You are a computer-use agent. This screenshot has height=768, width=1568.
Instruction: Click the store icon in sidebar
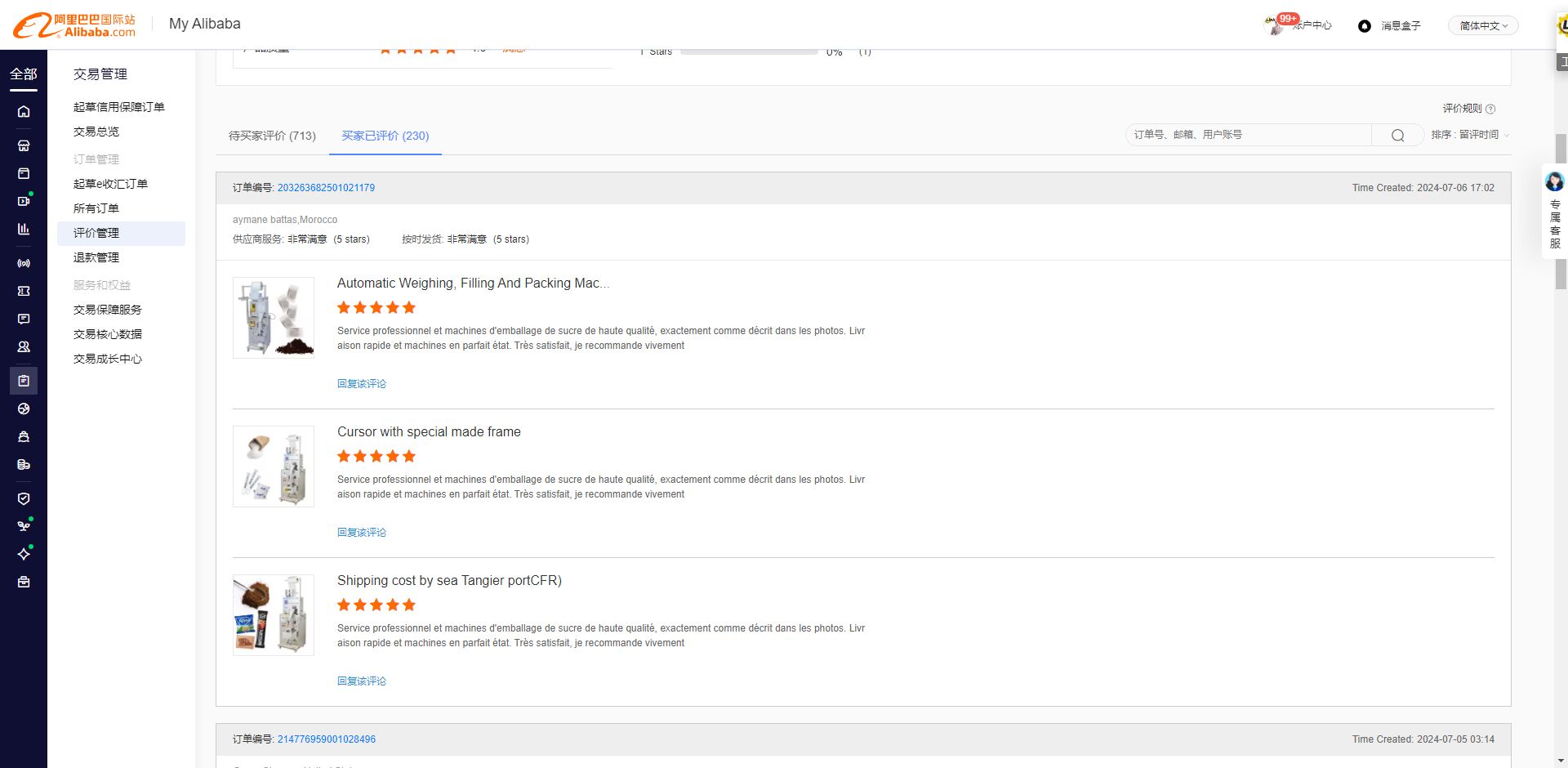point(24,145)
